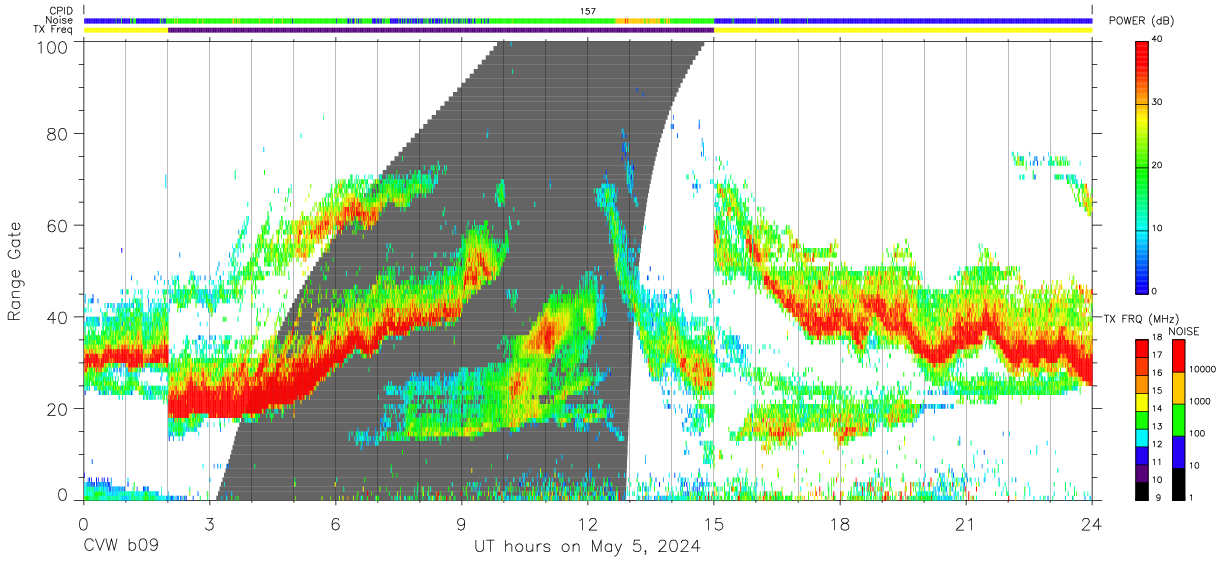Viewport: 1228px width, 567px height.
Task: Click the 40 range gate y-axis label
Action: coord(57,317)
